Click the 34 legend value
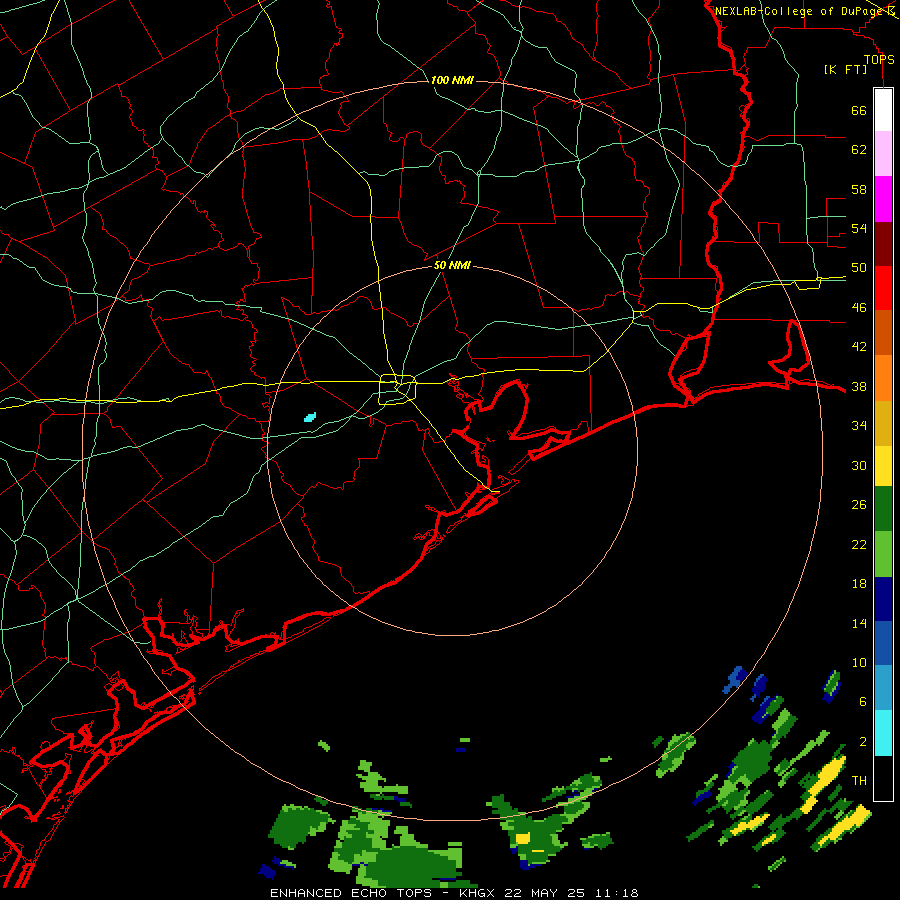900x900 pixels. [x=859, y=426]
